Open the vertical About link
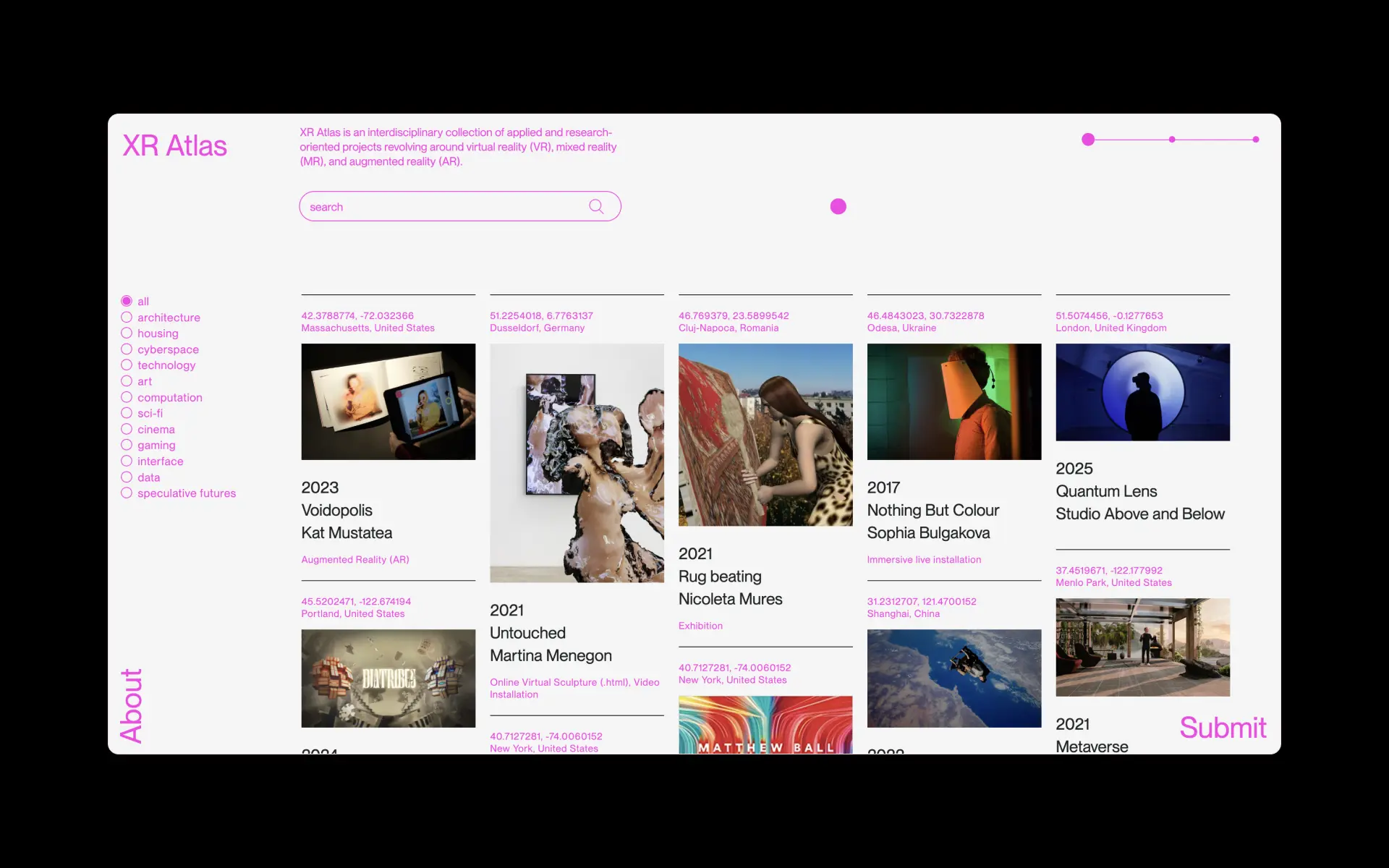Screen dimensions: 1389x868 tap(132, 705)
